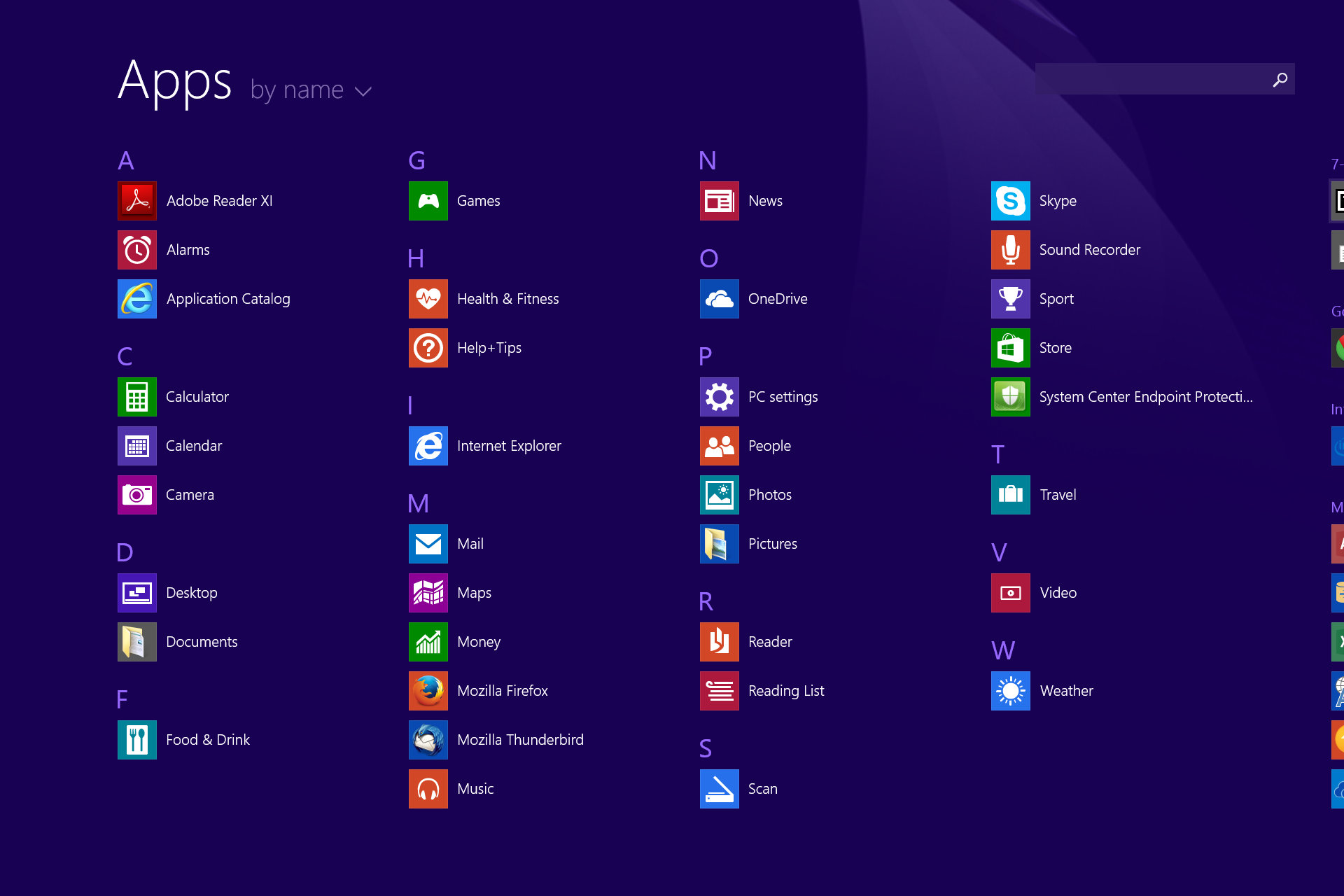Open Application Catalog icon
Screen dimensions: 1344x896
(137, 299)
